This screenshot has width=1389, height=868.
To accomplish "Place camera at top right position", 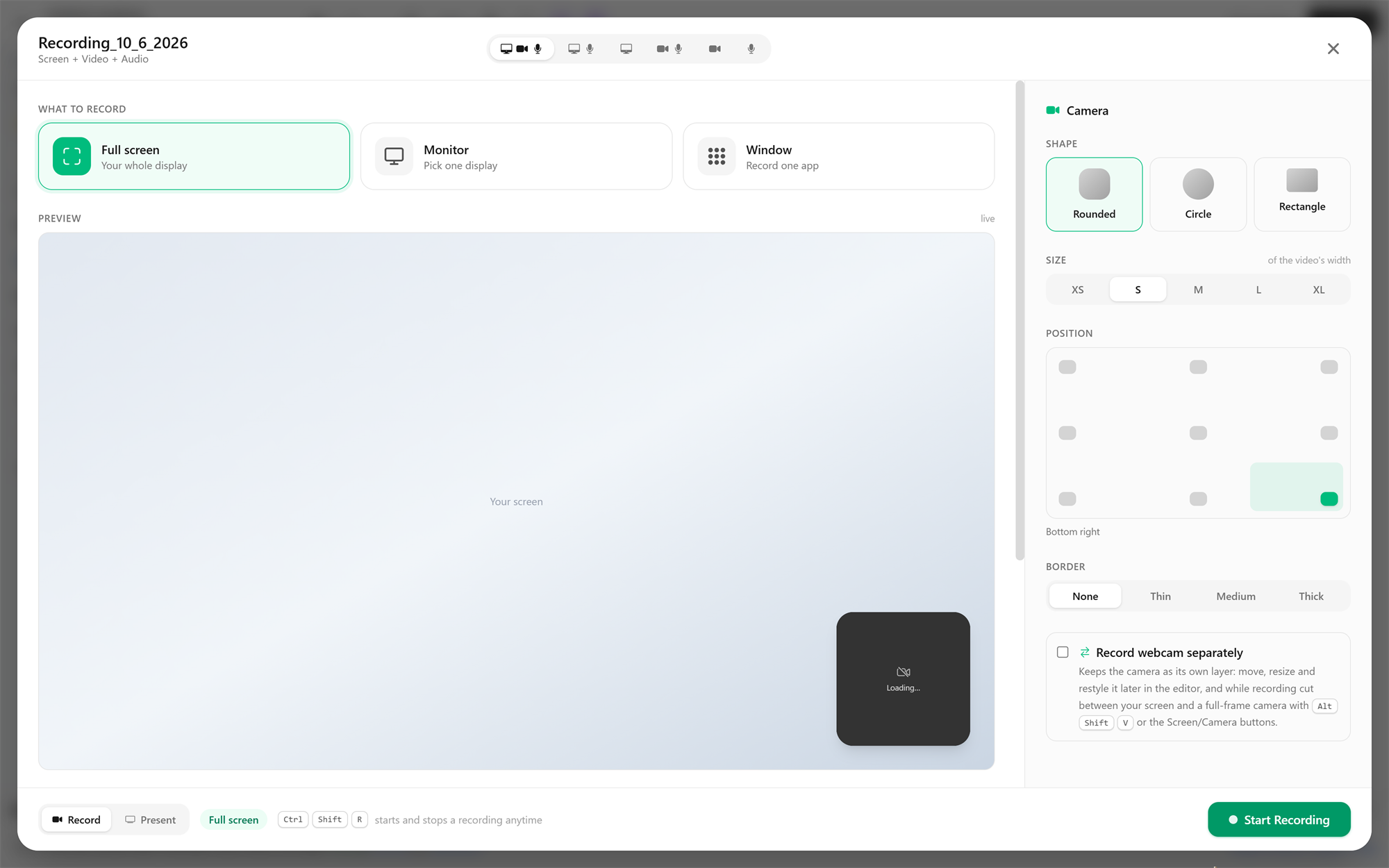I will (x=1329, y=367).
